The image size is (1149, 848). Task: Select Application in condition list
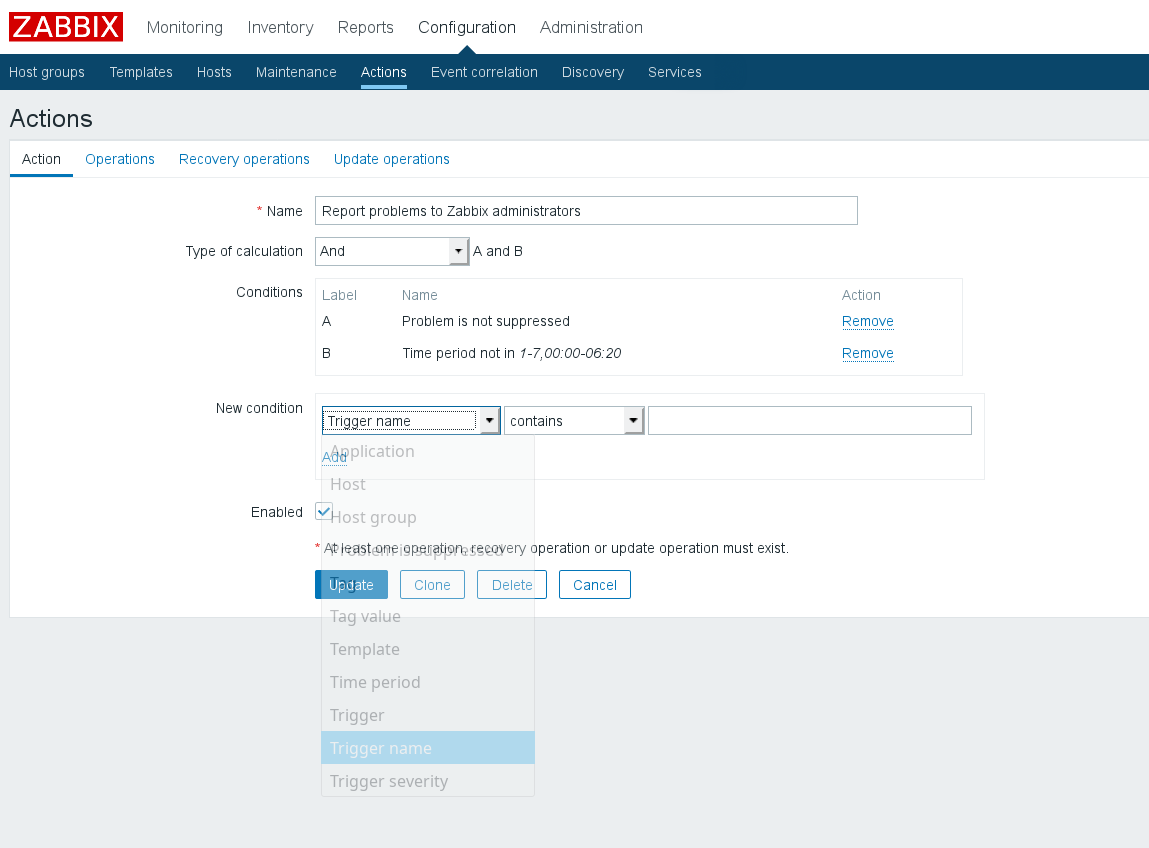pos(428,451)
